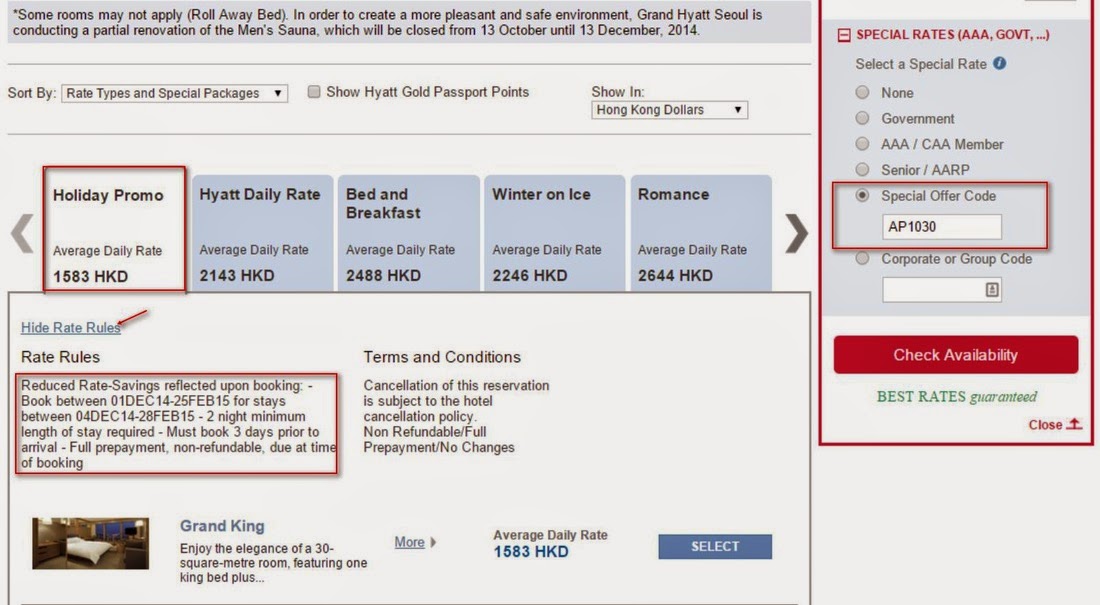The image size is (1100, 605).
Task: Click the icon inside Corporate or Group Code field
Action: [991, 290]
